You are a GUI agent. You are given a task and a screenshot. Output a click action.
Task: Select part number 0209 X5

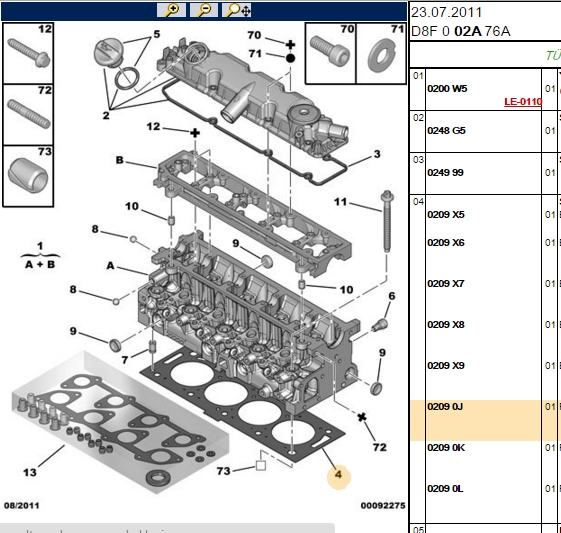pos(446,214)
